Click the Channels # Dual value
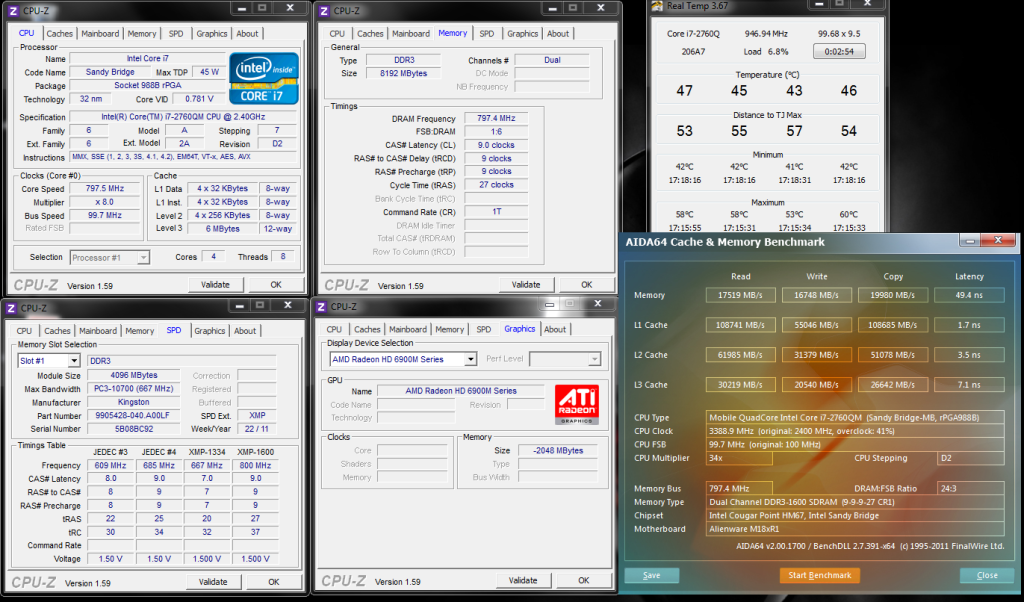The height and width of the screenshot is (602, 1024). (x=552, y=60)
